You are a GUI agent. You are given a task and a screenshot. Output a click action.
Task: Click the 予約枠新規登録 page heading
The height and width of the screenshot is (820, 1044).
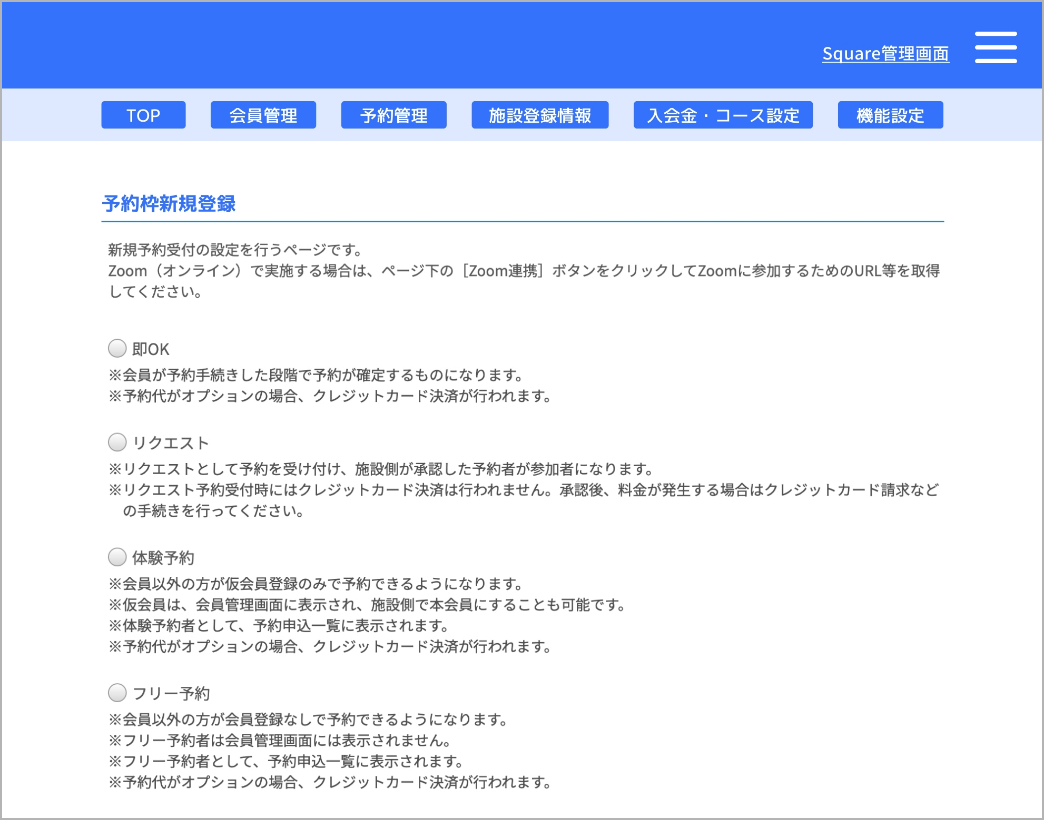point(169,204)
